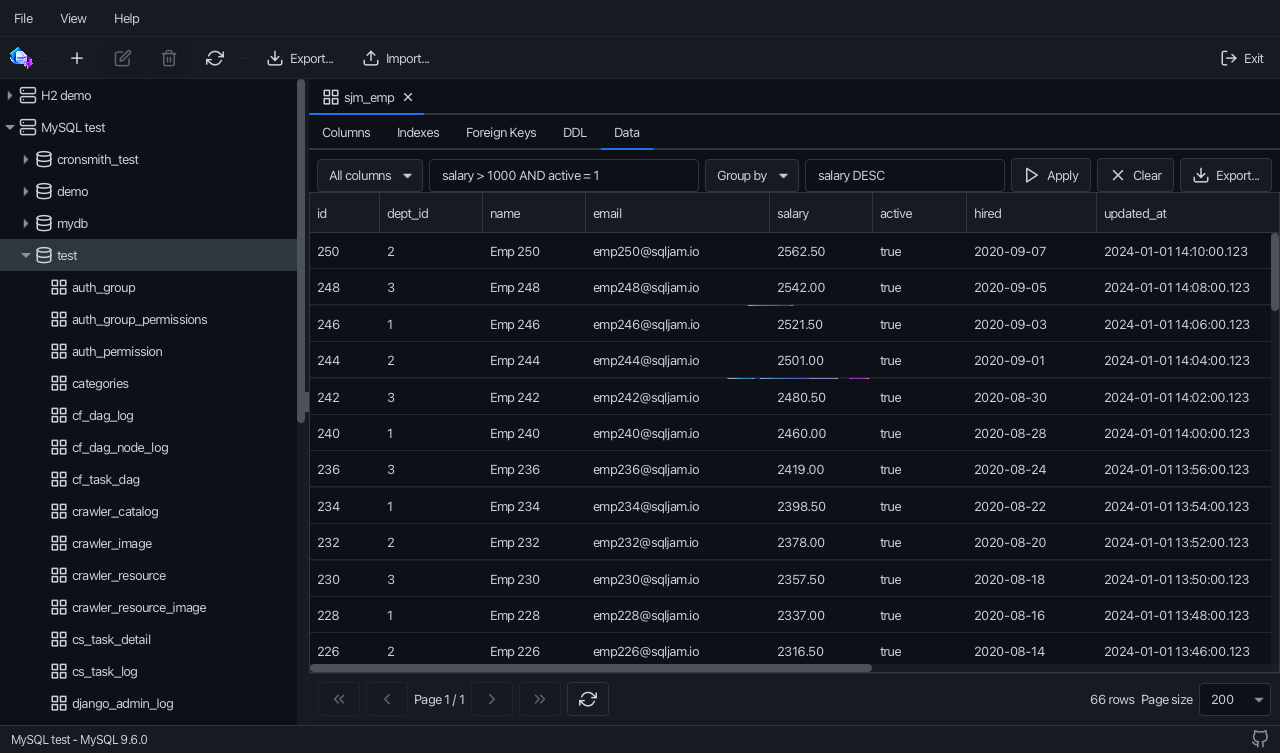Screen dimensions: 1280x753
Task: Close the sjm_emp tab
Action: click(x=408, y=97)
